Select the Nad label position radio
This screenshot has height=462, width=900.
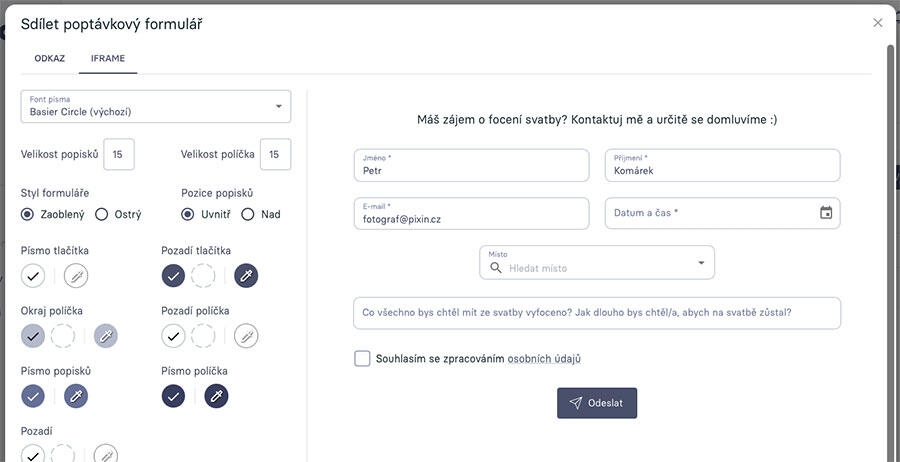(x=248, y=214)
